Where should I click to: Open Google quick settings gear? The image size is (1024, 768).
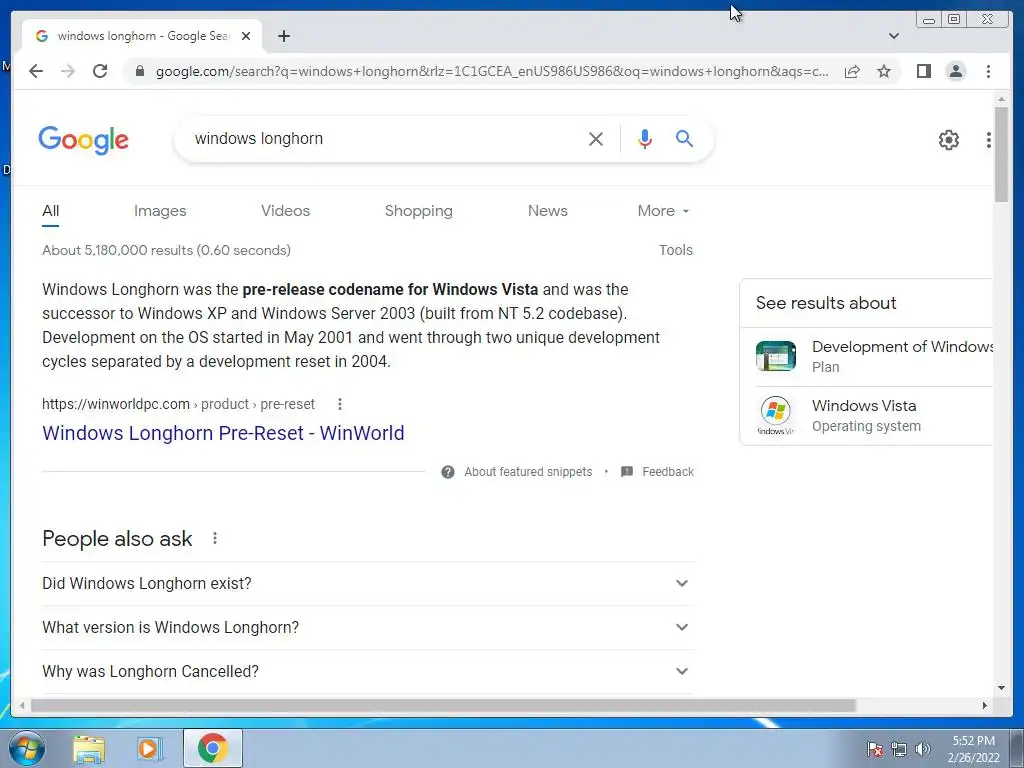948,140
